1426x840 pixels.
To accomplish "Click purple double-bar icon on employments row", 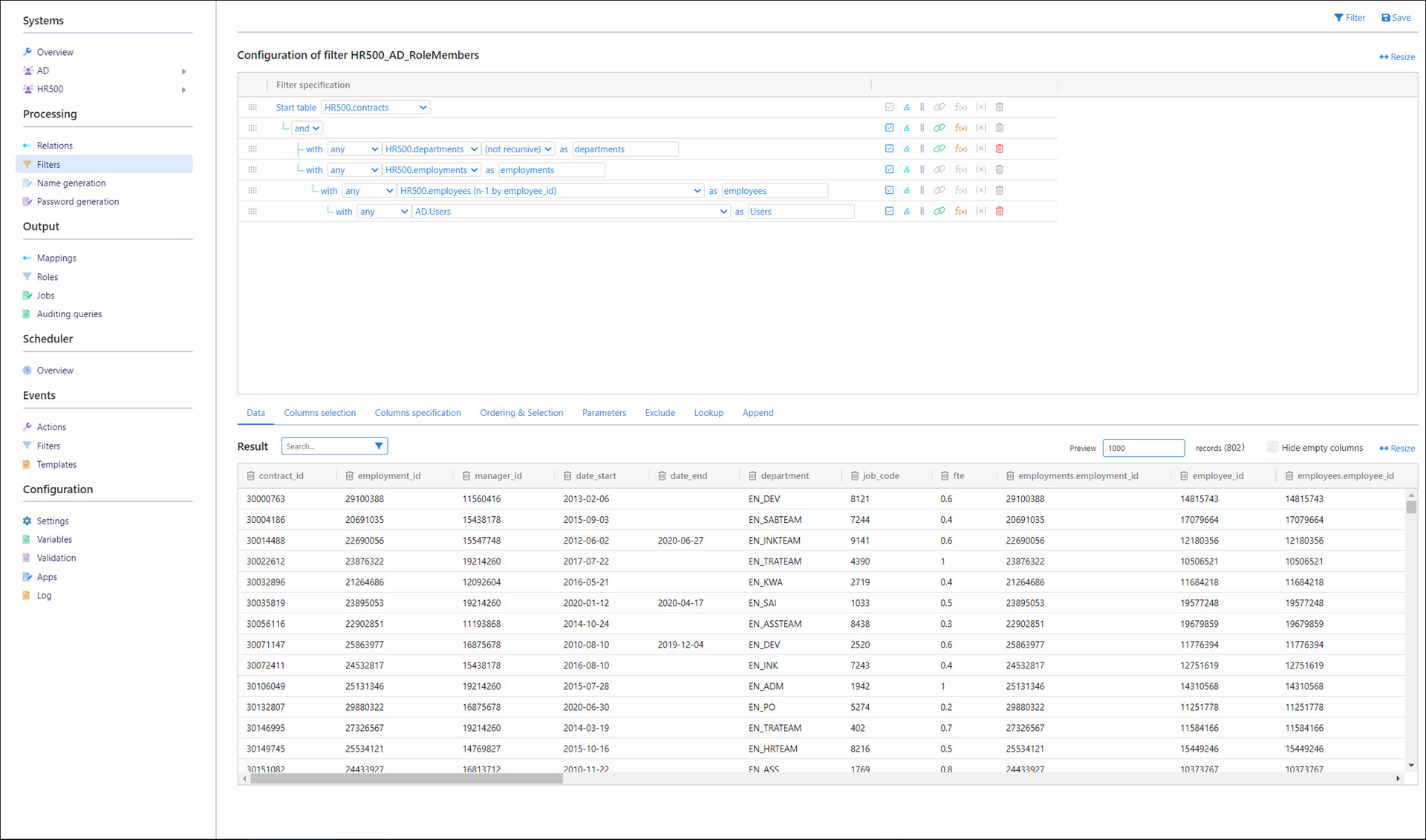I will point(922,170).
